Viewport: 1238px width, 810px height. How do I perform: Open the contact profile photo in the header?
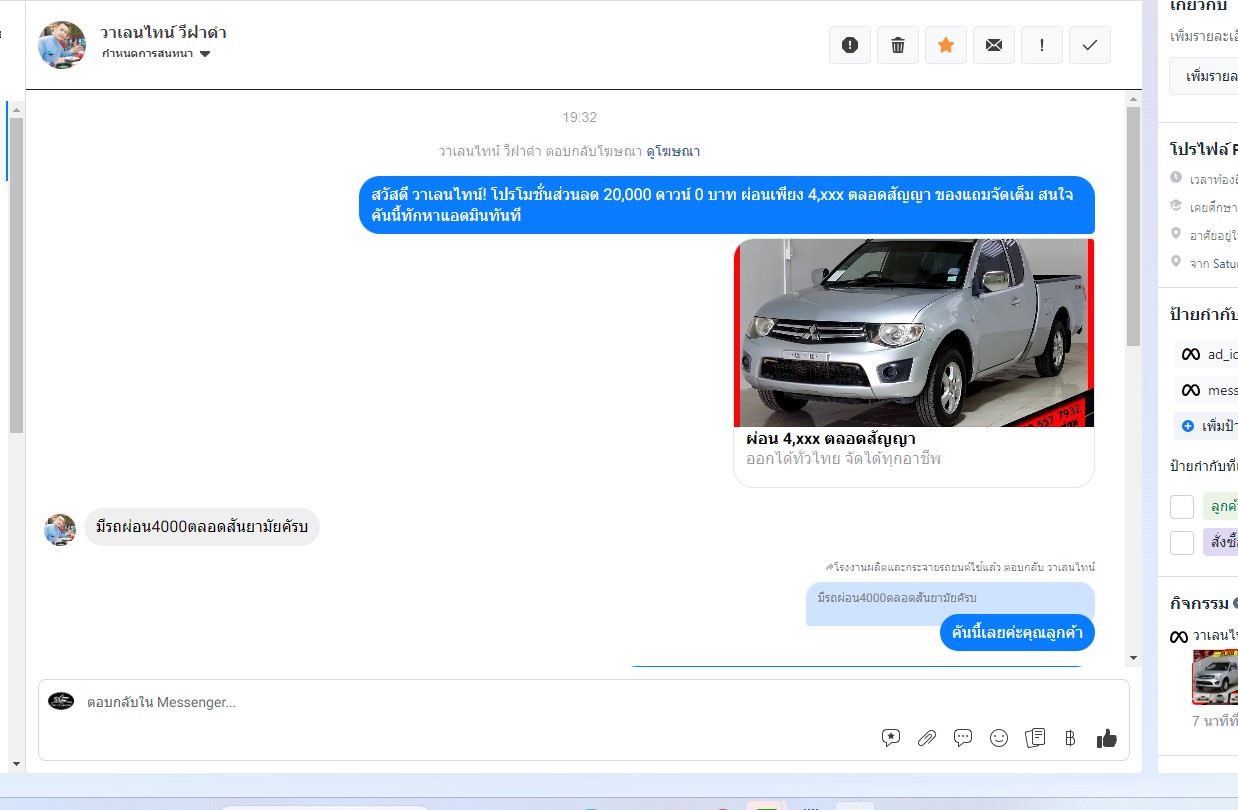tap(62, 44)
